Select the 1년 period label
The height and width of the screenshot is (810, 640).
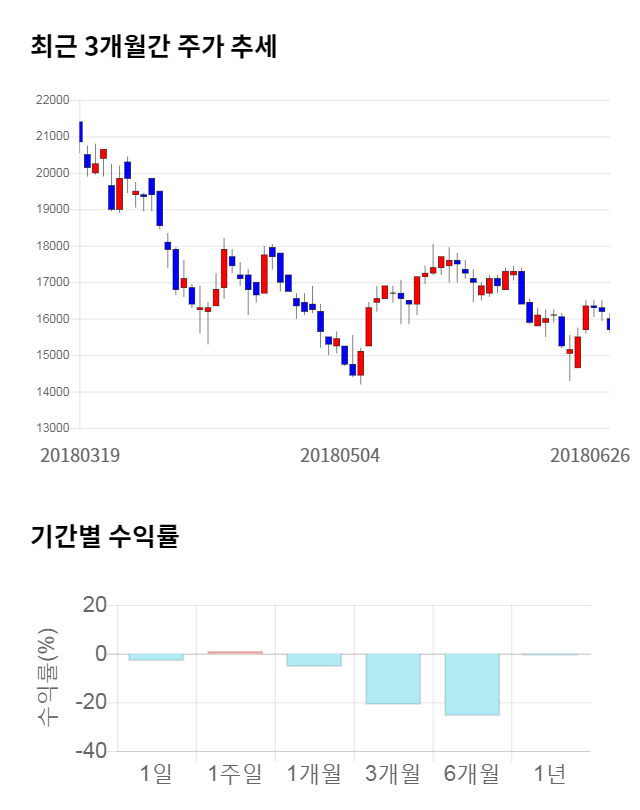[550, 774]
